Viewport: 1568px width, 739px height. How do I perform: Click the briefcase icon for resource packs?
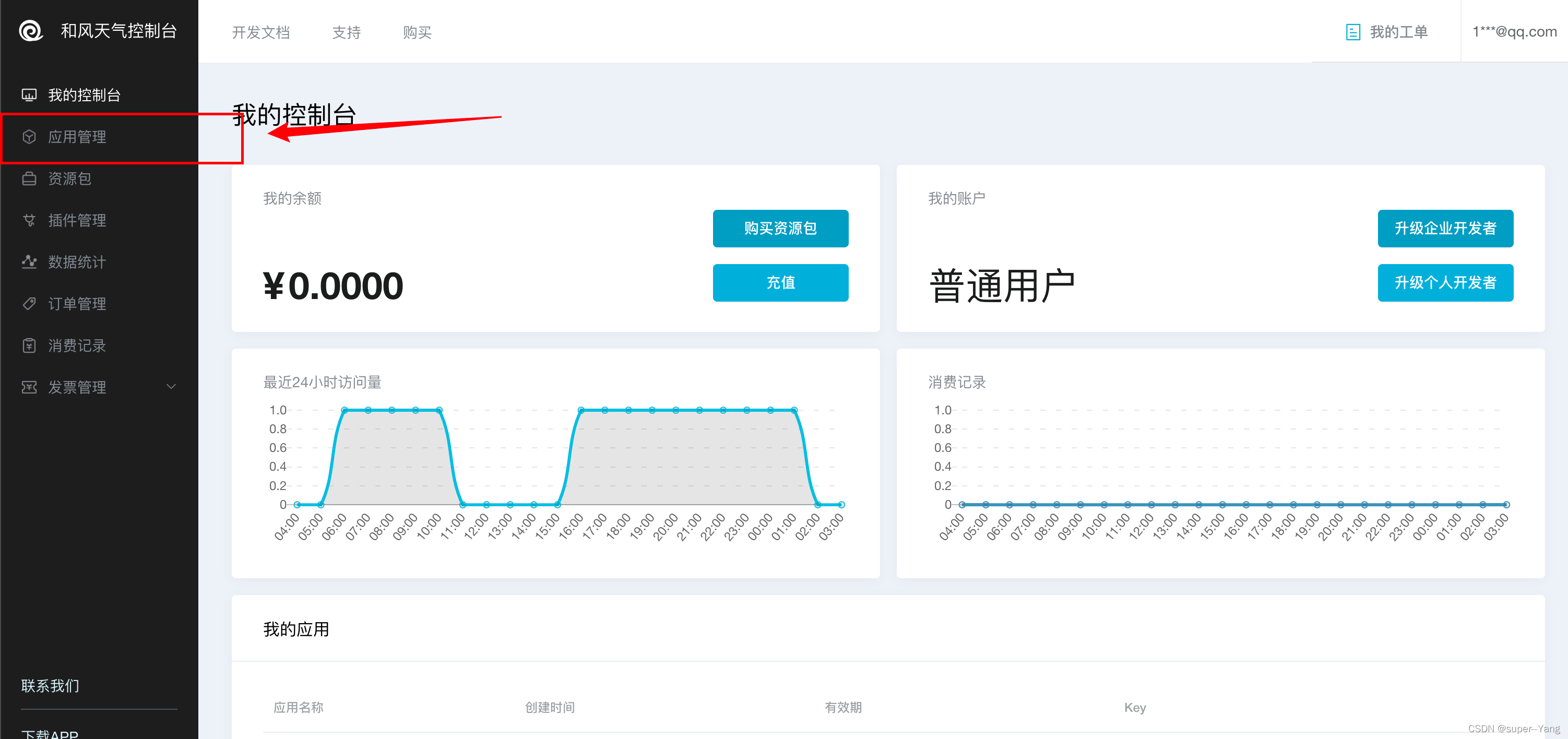29,178
